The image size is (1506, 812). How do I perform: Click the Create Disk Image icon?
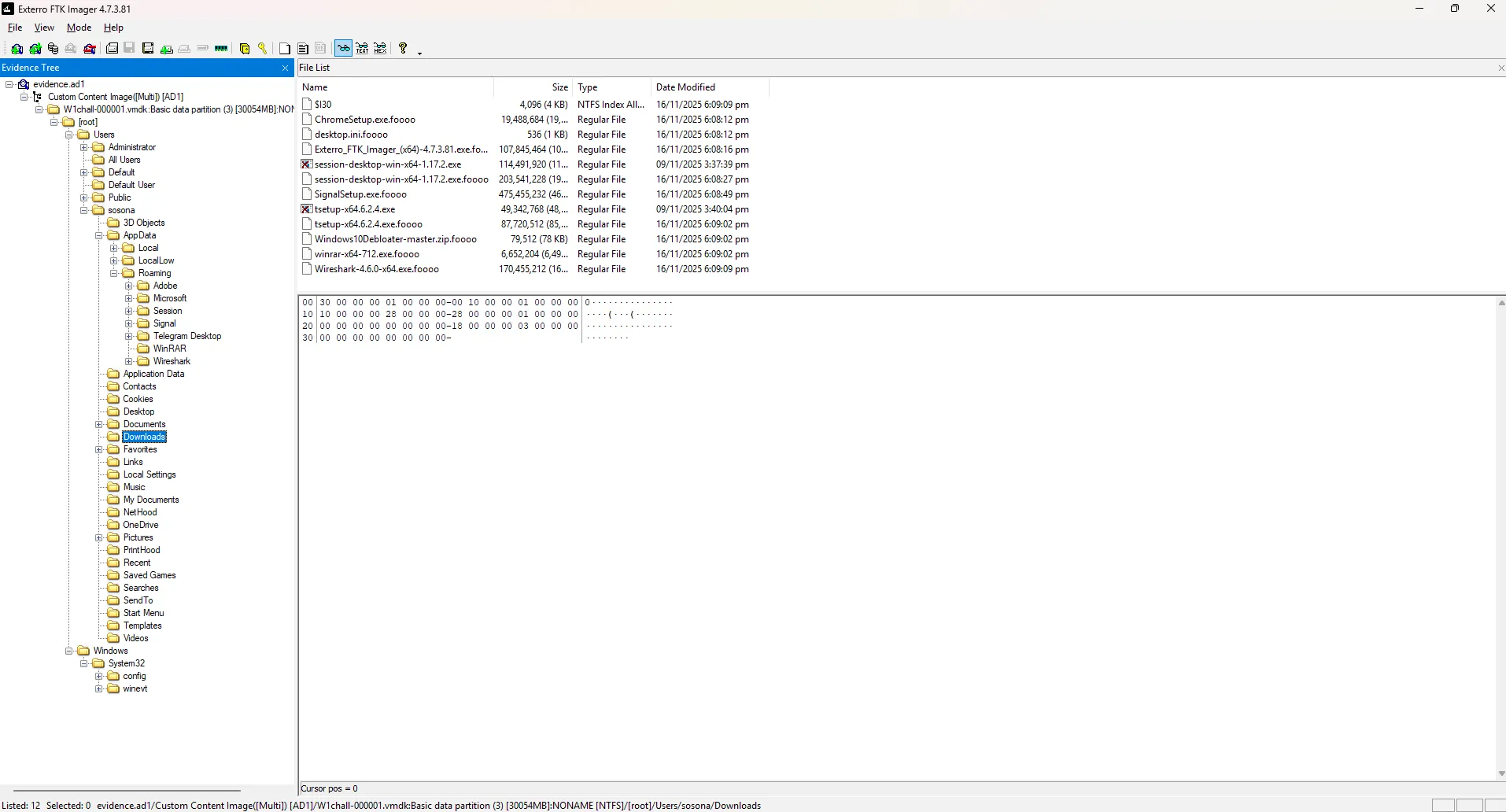113,49
